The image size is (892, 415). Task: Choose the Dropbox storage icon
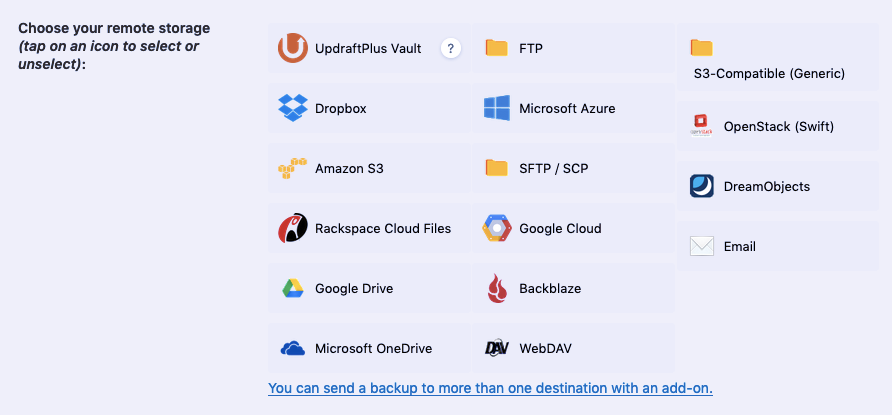293,108
